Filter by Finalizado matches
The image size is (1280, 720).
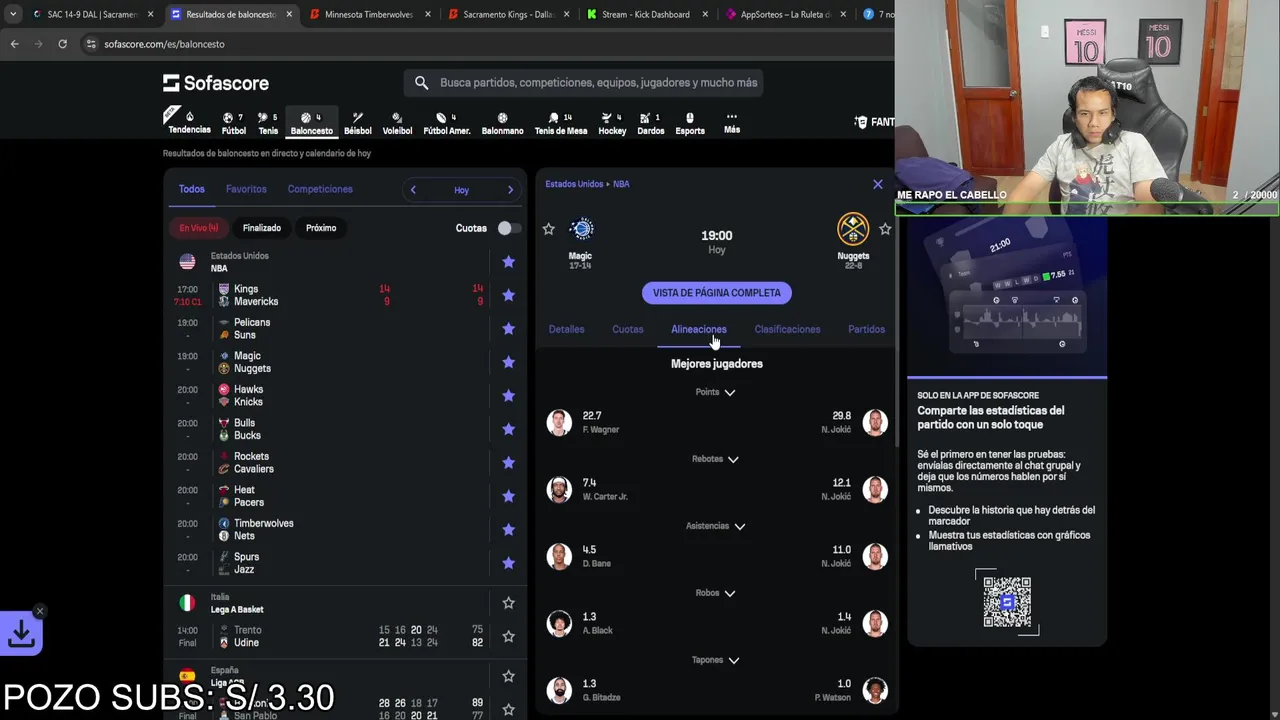262,228
